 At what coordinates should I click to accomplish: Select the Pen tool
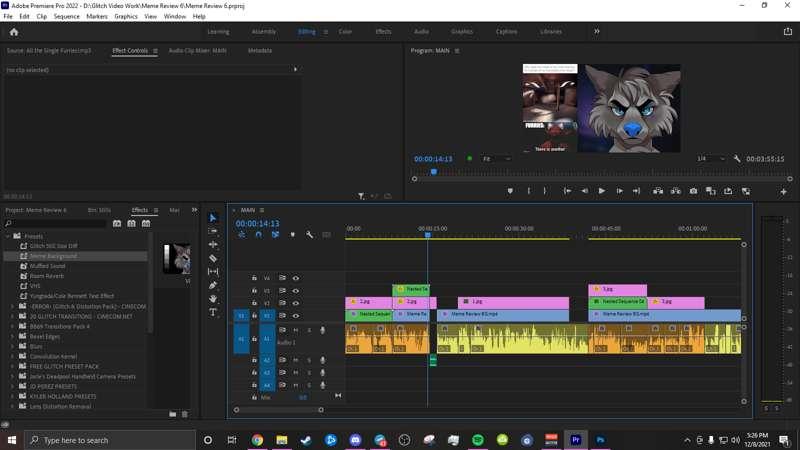tap(213, 285)
